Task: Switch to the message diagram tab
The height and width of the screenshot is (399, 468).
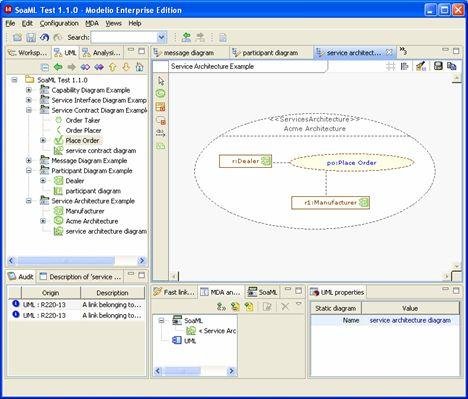Action: (x=189, y=53)
